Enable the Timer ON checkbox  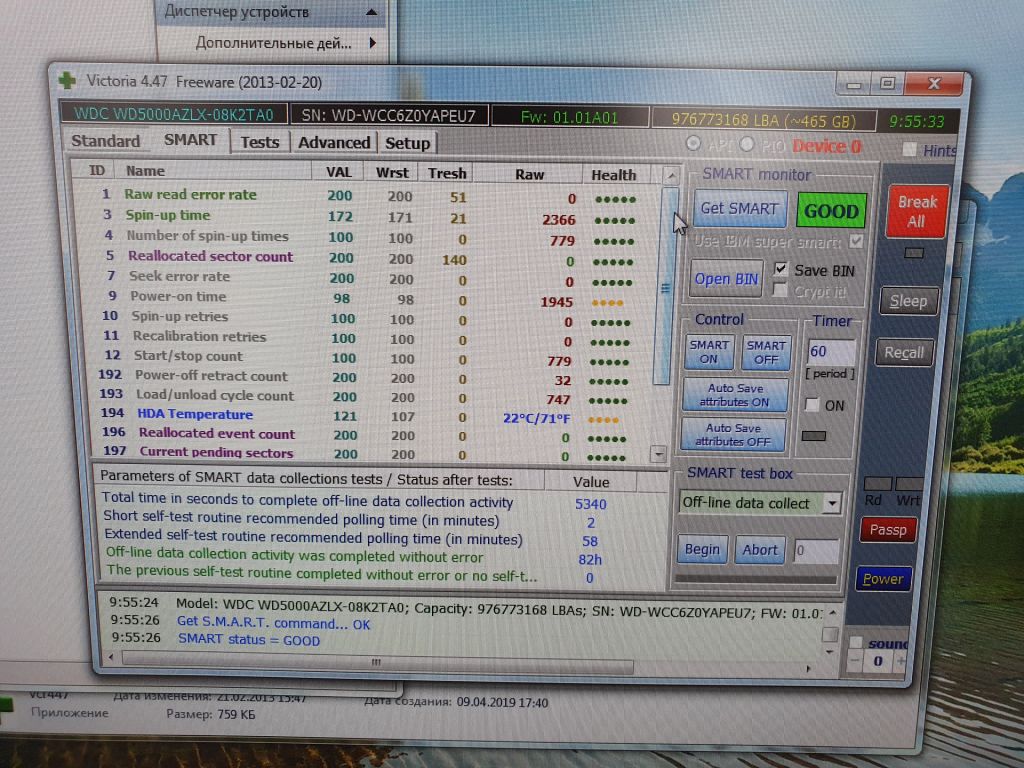[812, 404]
